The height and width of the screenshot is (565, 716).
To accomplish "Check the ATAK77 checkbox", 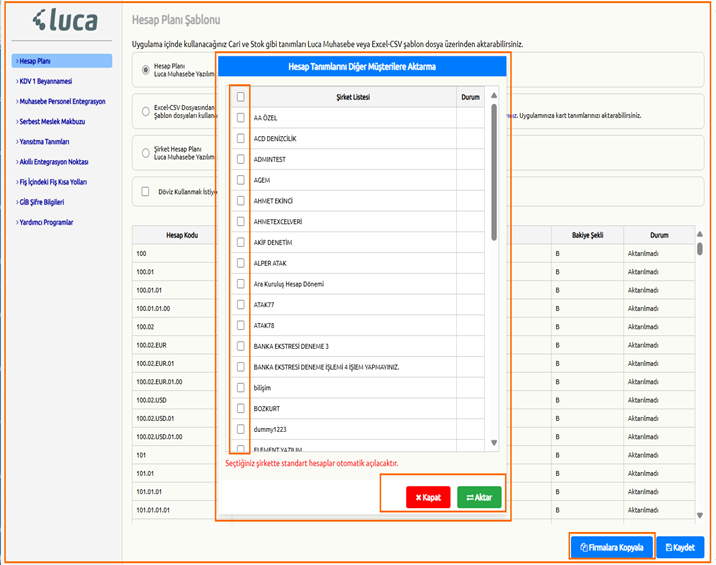I will click(x=241, y=305).
